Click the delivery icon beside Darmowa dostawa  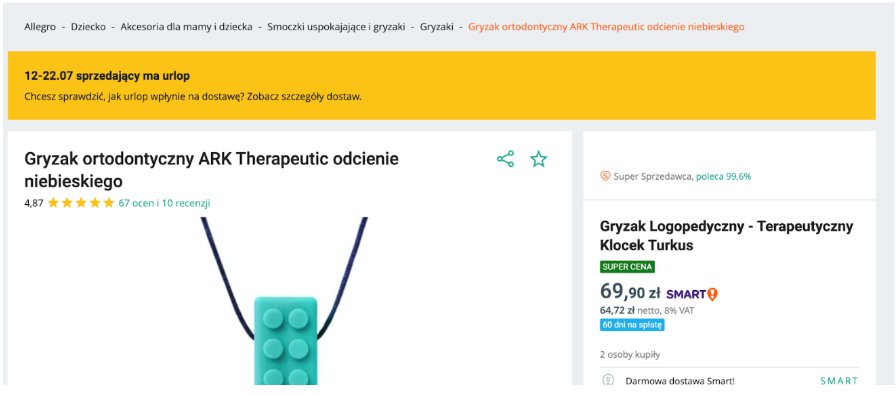[x=607, y=381]
